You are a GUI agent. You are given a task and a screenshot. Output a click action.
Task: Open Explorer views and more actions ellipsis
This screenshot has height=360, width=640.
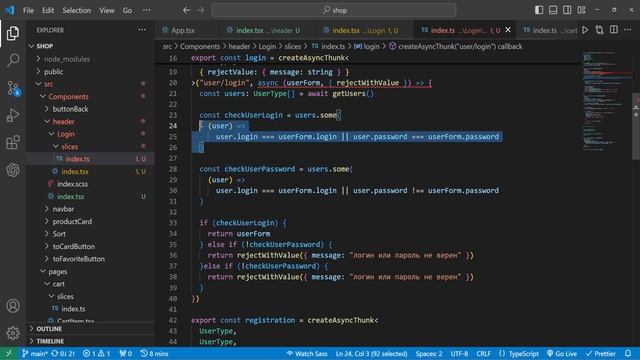point(142,30)
